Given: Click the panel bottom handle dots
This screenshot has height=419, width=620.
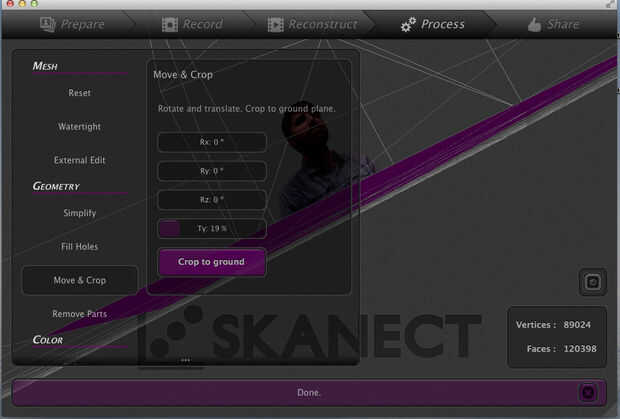Looking at the screenshot, I should click(185, 360).
